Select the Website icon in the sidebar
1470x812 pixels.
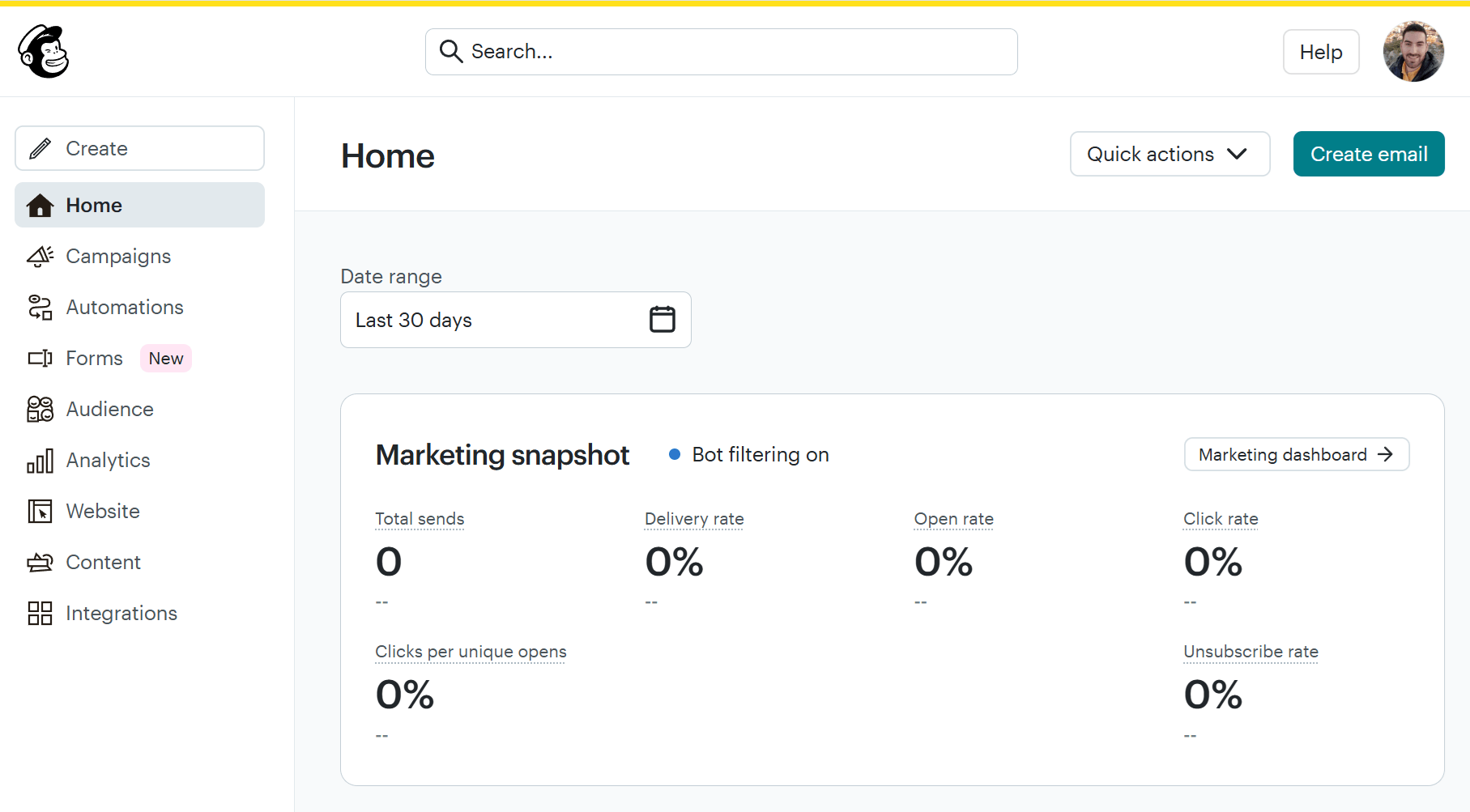[39, 511]
